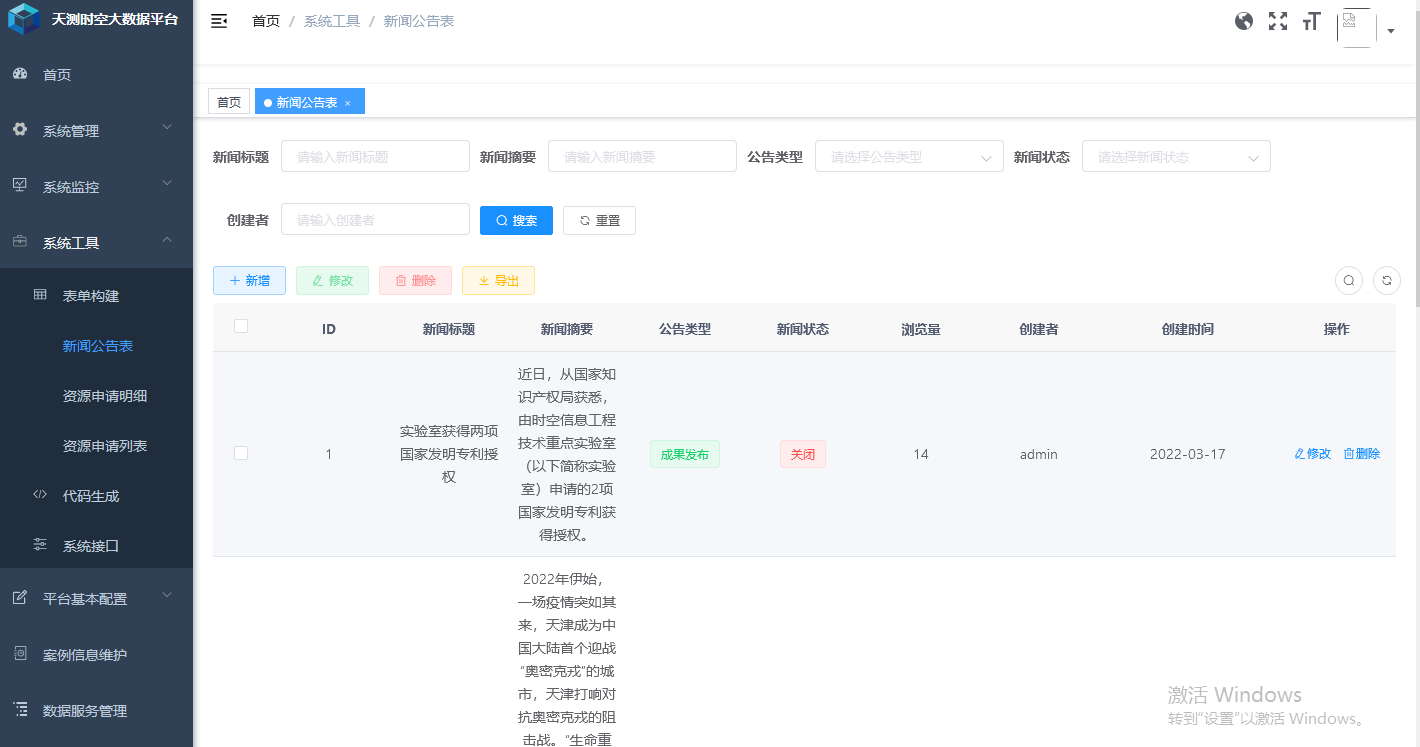This screenshot has height=747, width=1420.
Task: Select the 关闭 status tag on ID 1
Action: coord(802,453)
